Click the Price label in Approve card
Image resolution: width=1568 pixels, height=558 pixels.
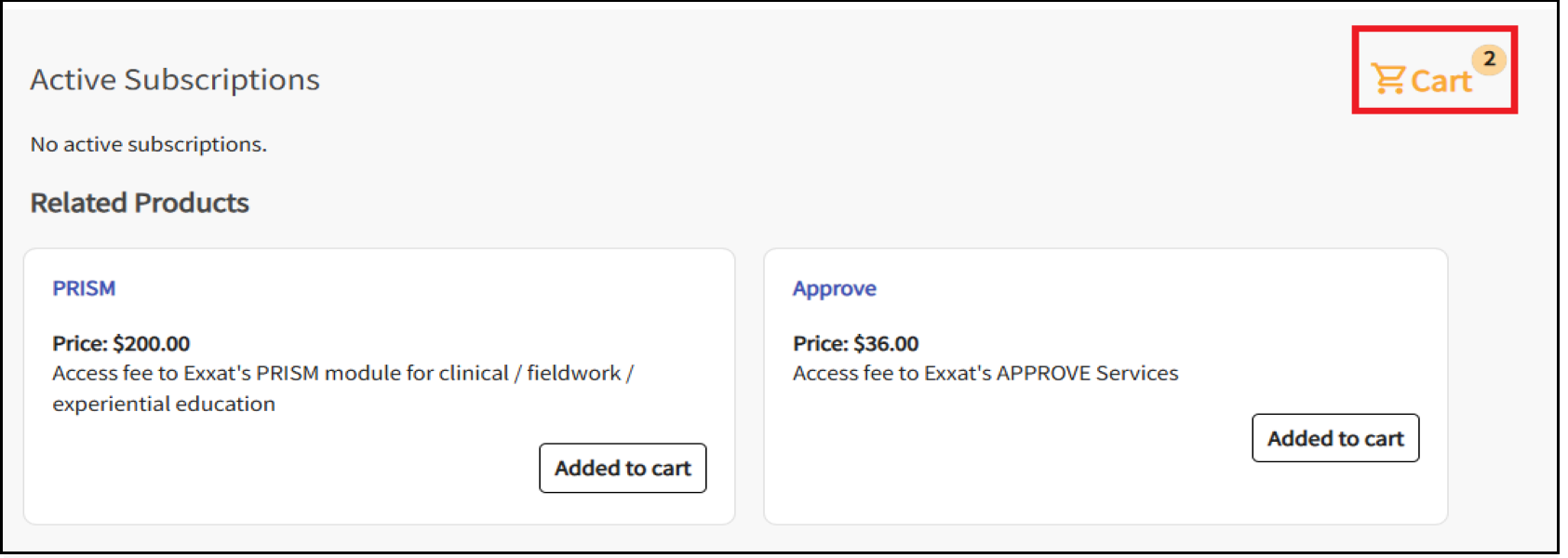(820, 344)
